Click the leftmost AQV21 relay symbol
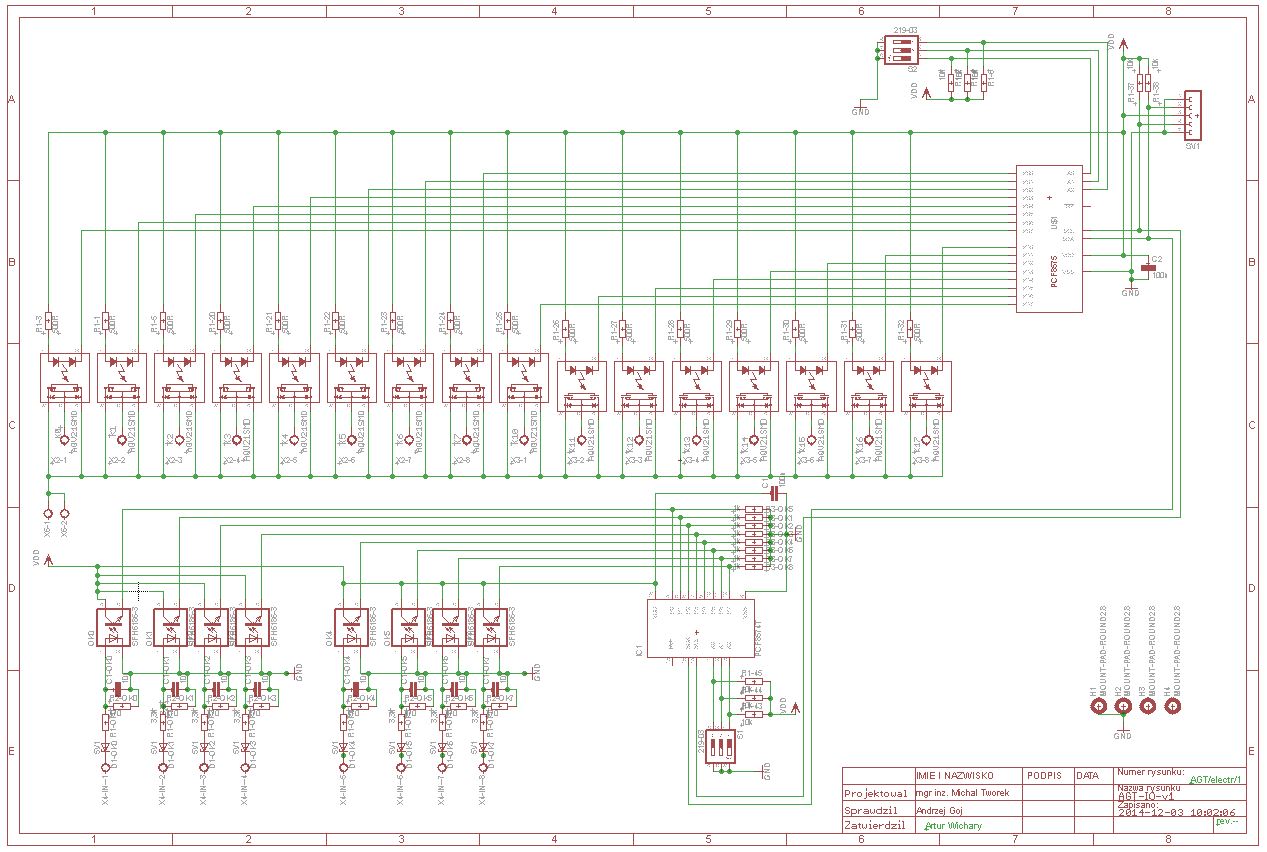1267x852 pixels. tap(63, 378)
